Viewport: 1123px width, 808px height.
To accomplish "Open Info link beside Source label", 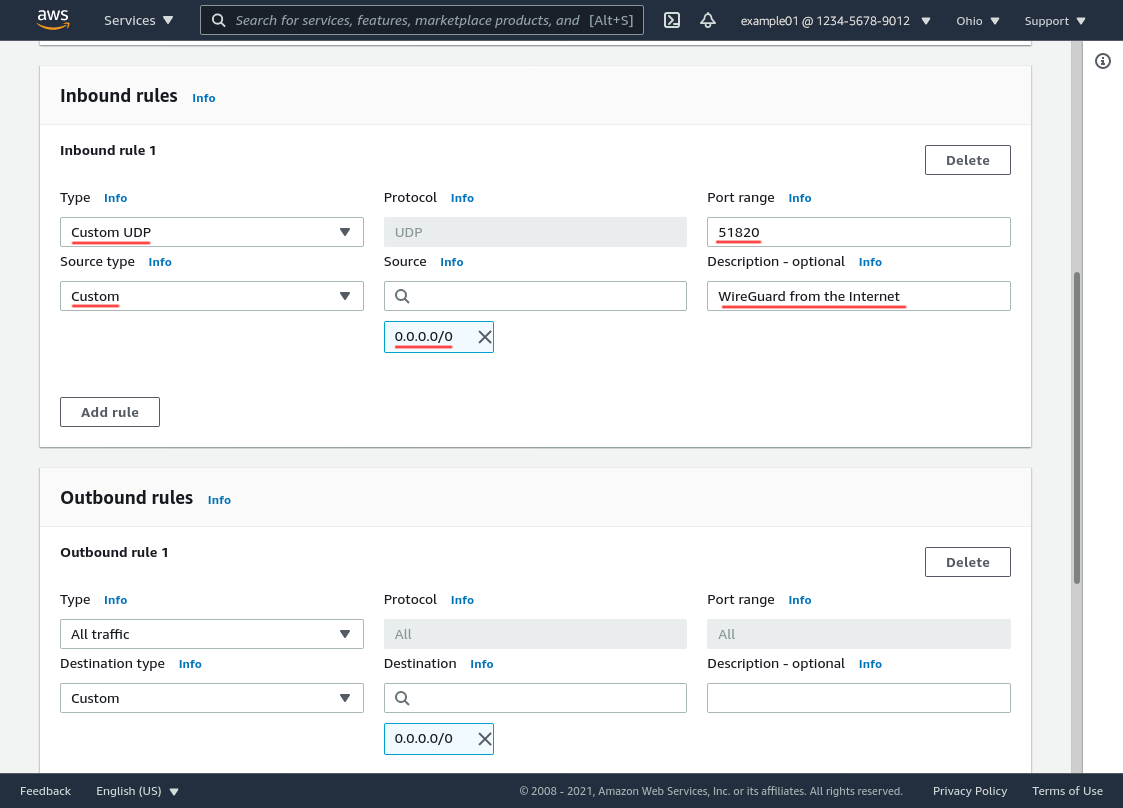I will (452, 262).
